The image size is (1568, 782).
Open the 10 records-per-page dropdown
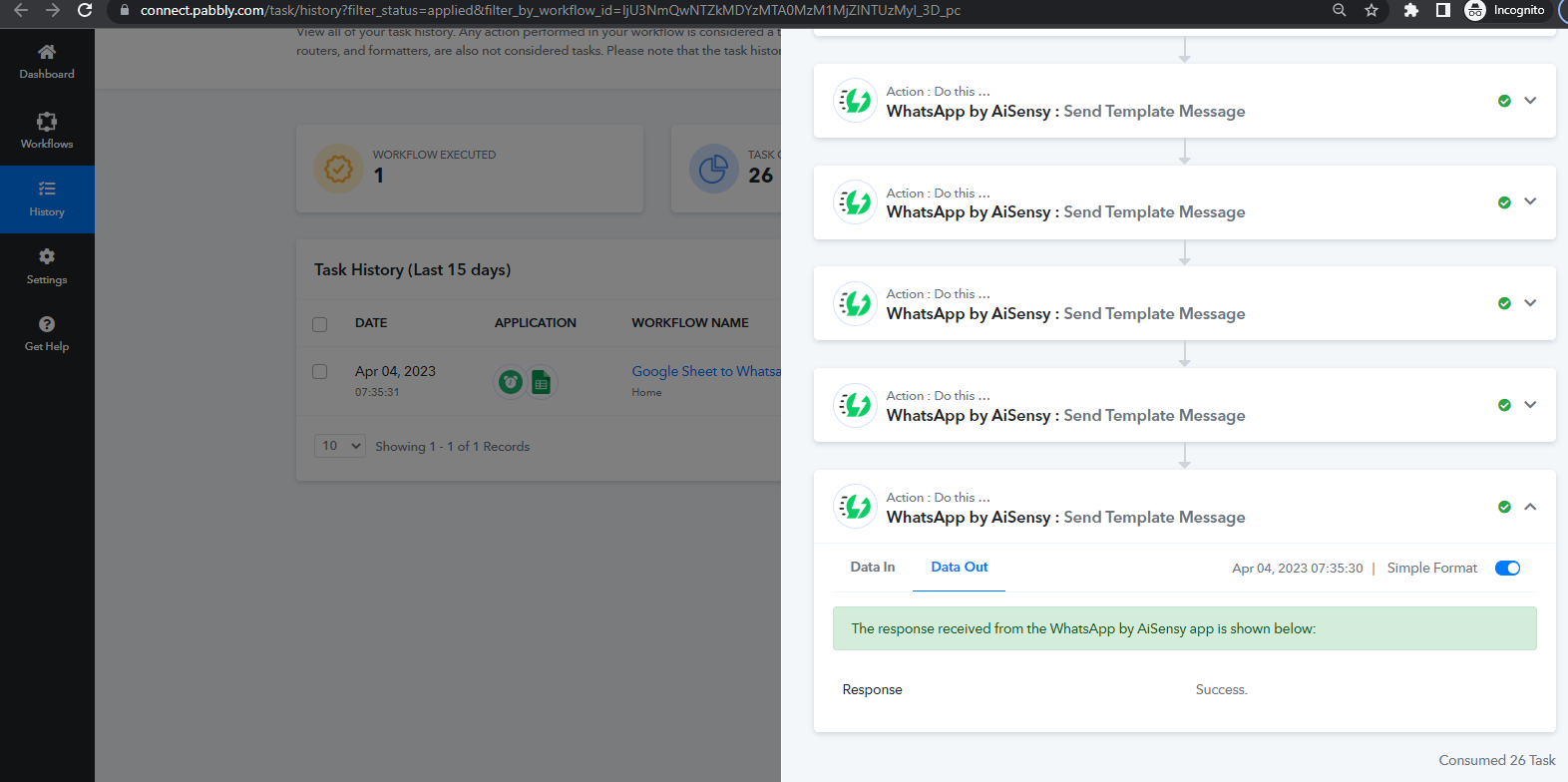(x=340, y=446)
